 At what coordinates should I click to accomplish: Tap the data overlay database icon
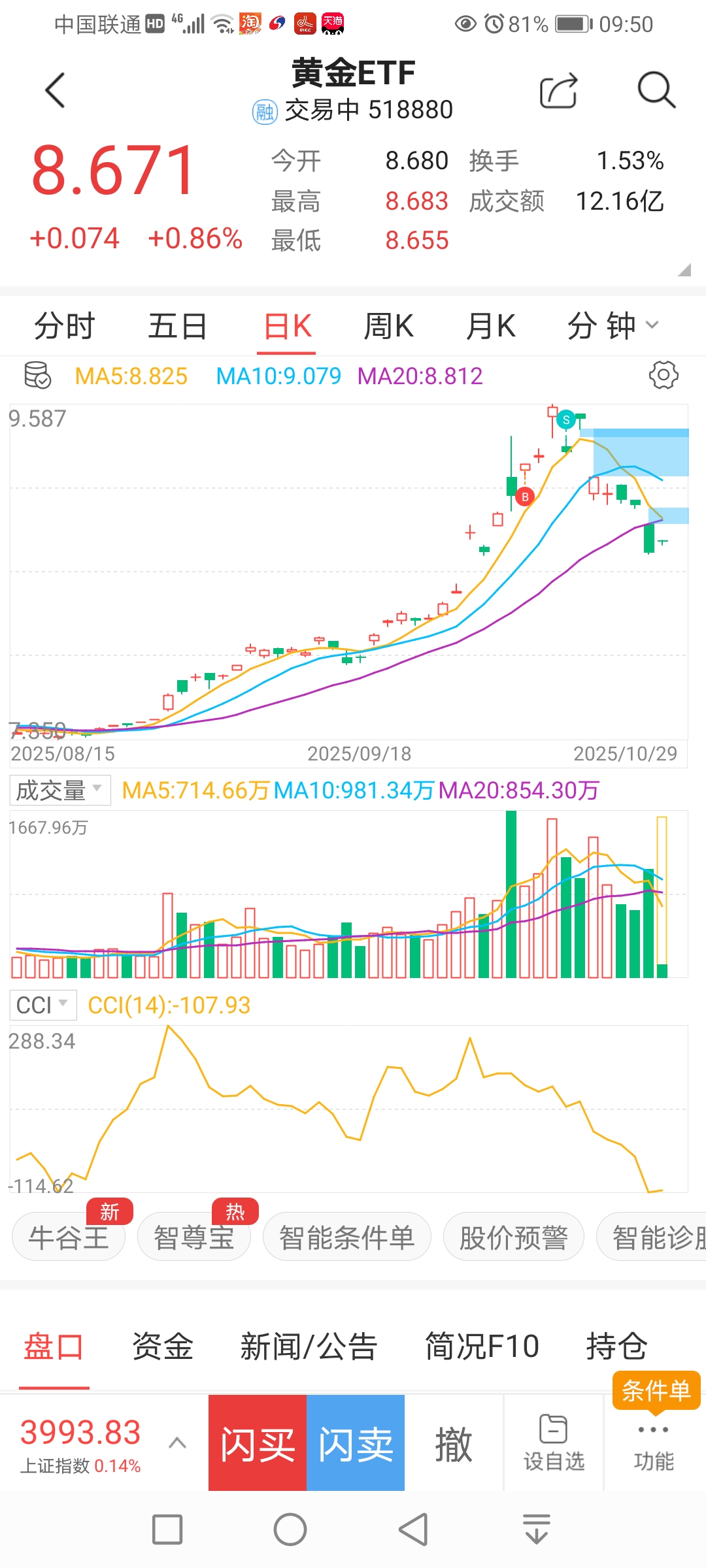coord(37,376)
